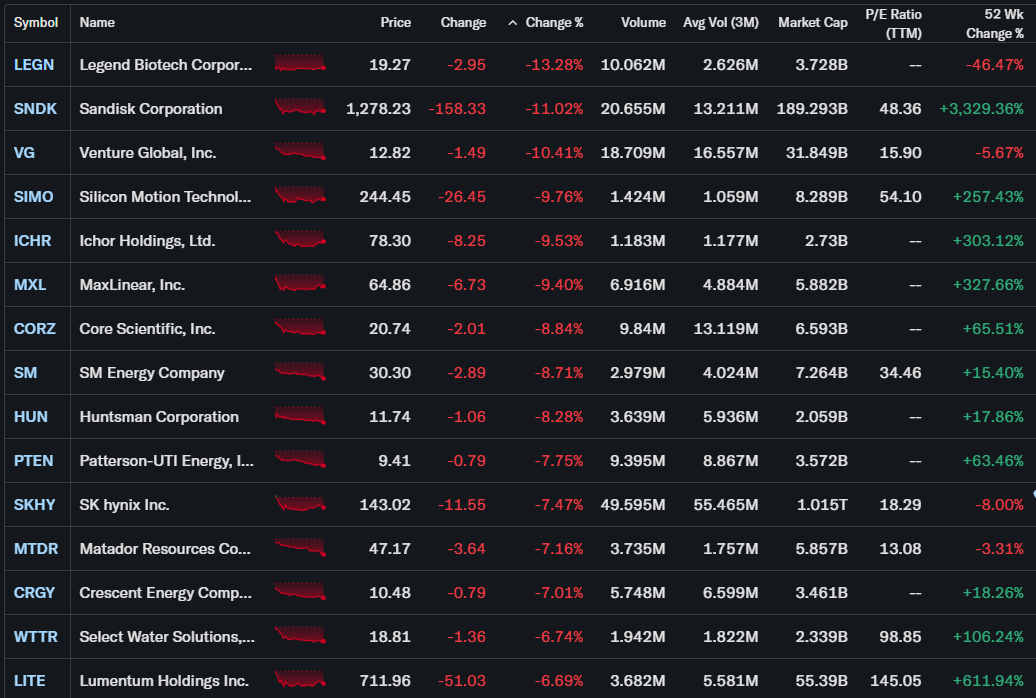1036x698 pixels.
Task: Sort by Avg Vol (3M) header
Action: pyautogui.click(x=721, y=22)
